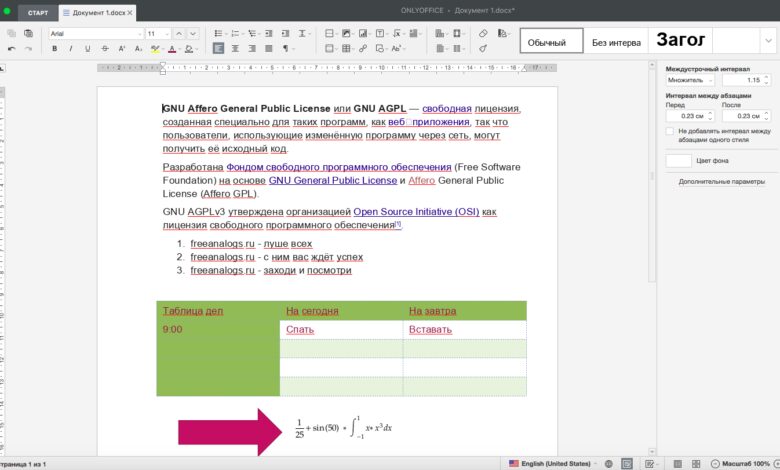
Task: Click the text highlight color button
Action: pos(155,49)
